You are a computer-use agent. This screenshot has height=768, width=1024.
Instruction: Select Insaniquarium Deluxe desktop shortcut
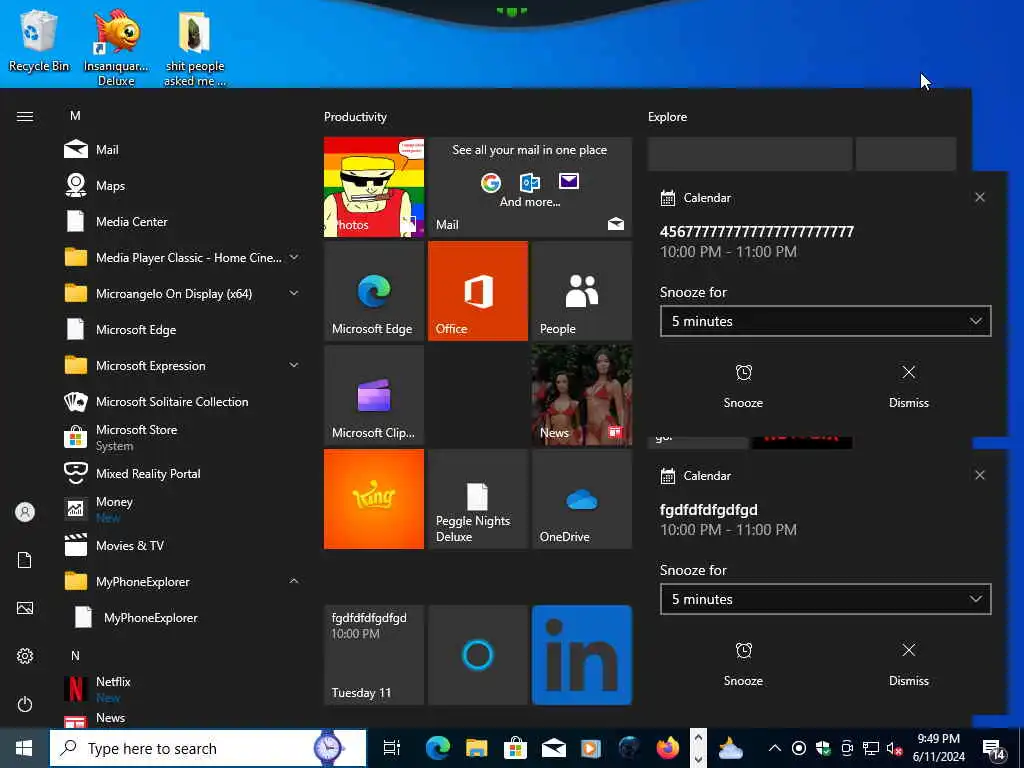pos(116,47)
